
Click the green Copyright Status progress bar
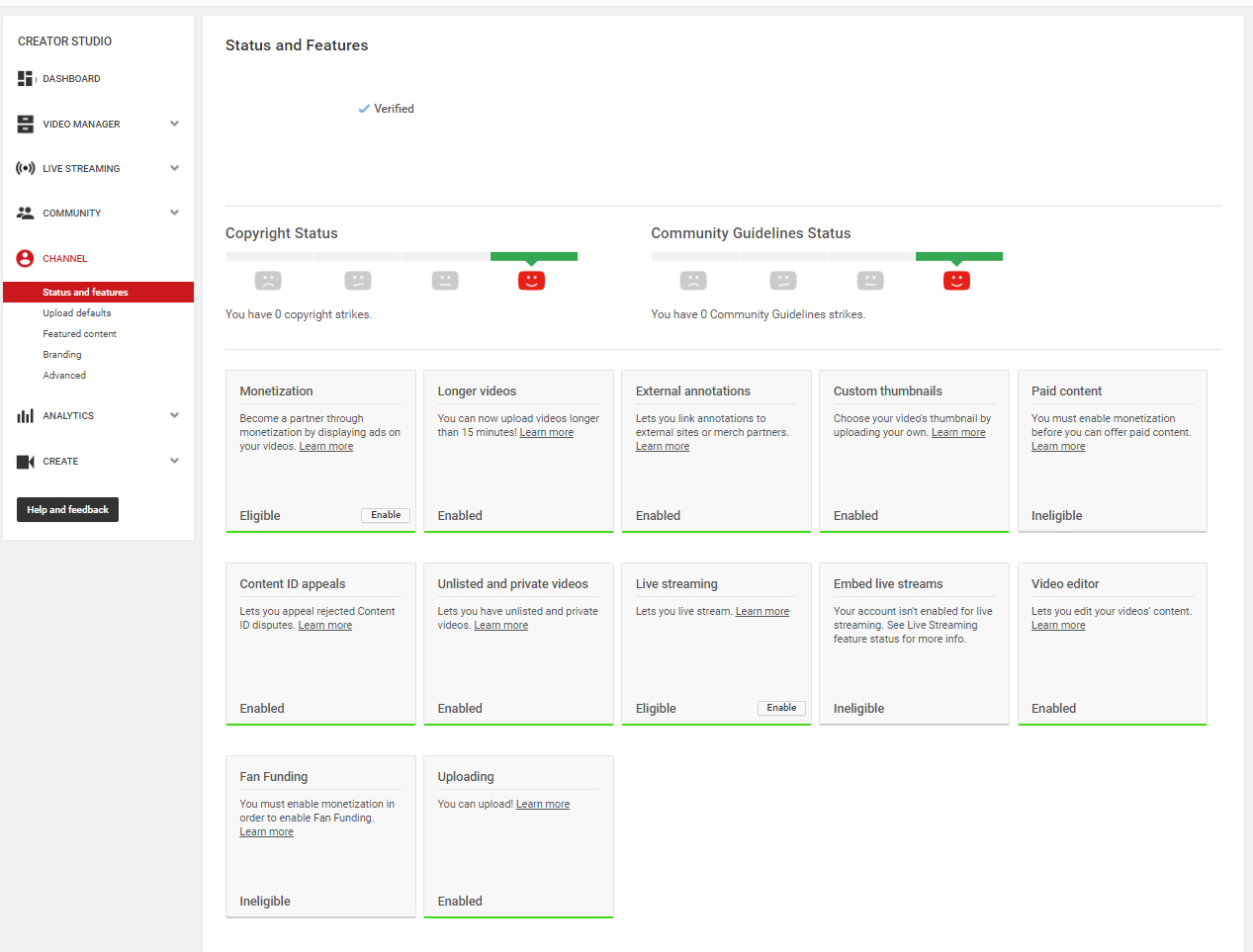534,257
